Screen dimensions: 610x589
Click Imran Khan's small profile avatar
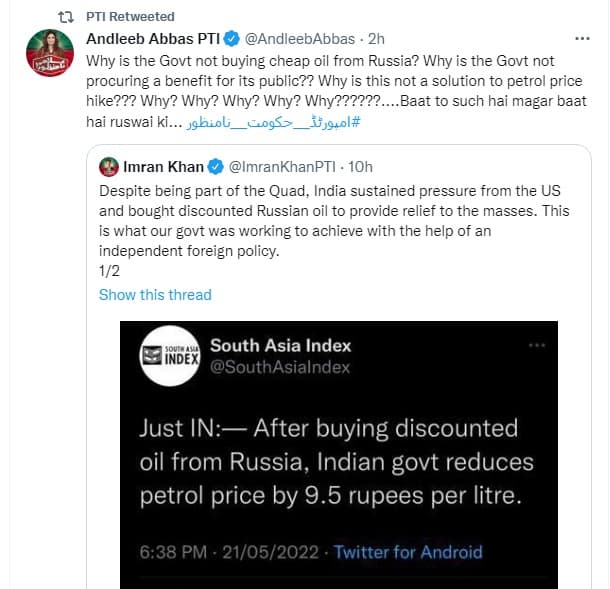tap(109, 167)
